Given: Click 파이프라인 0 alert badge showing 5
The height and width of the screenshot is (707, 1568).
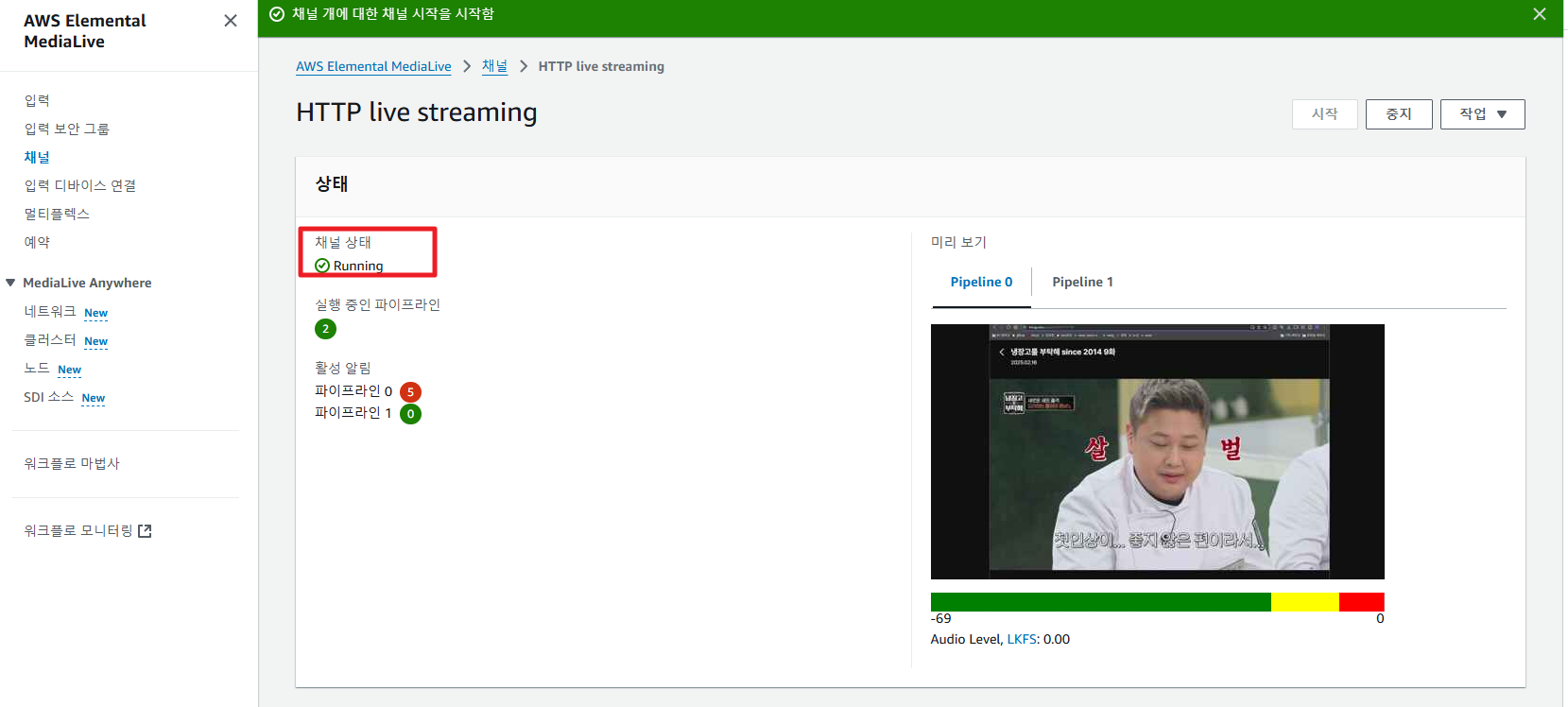Looking at the screenshot, I should click(410, 392).
